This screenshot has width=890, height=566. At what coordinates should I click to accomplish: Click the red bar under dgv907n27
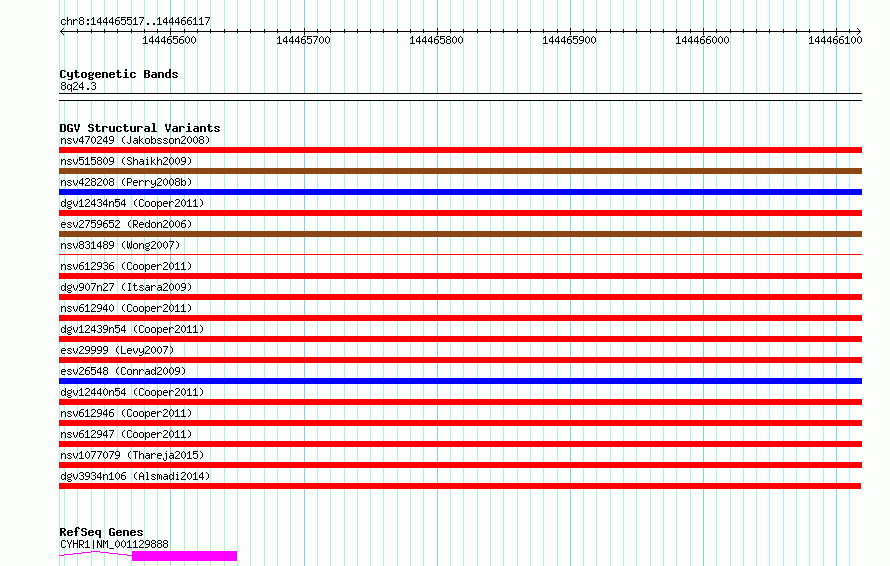460,297
